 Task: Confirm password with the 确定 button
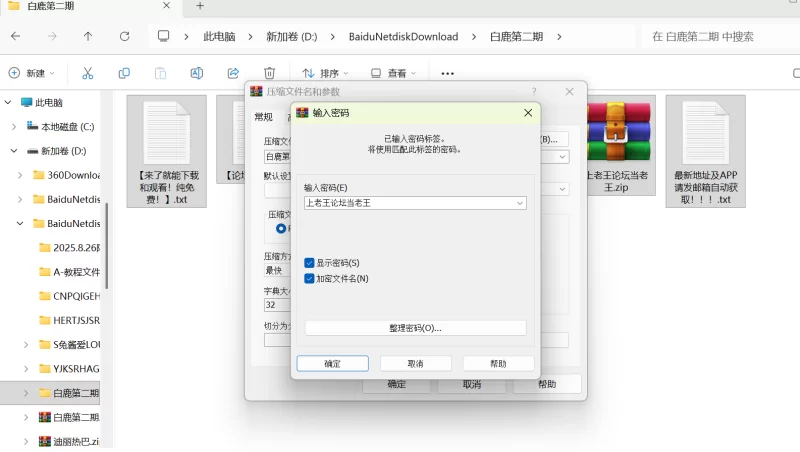[x=332, y=364]
